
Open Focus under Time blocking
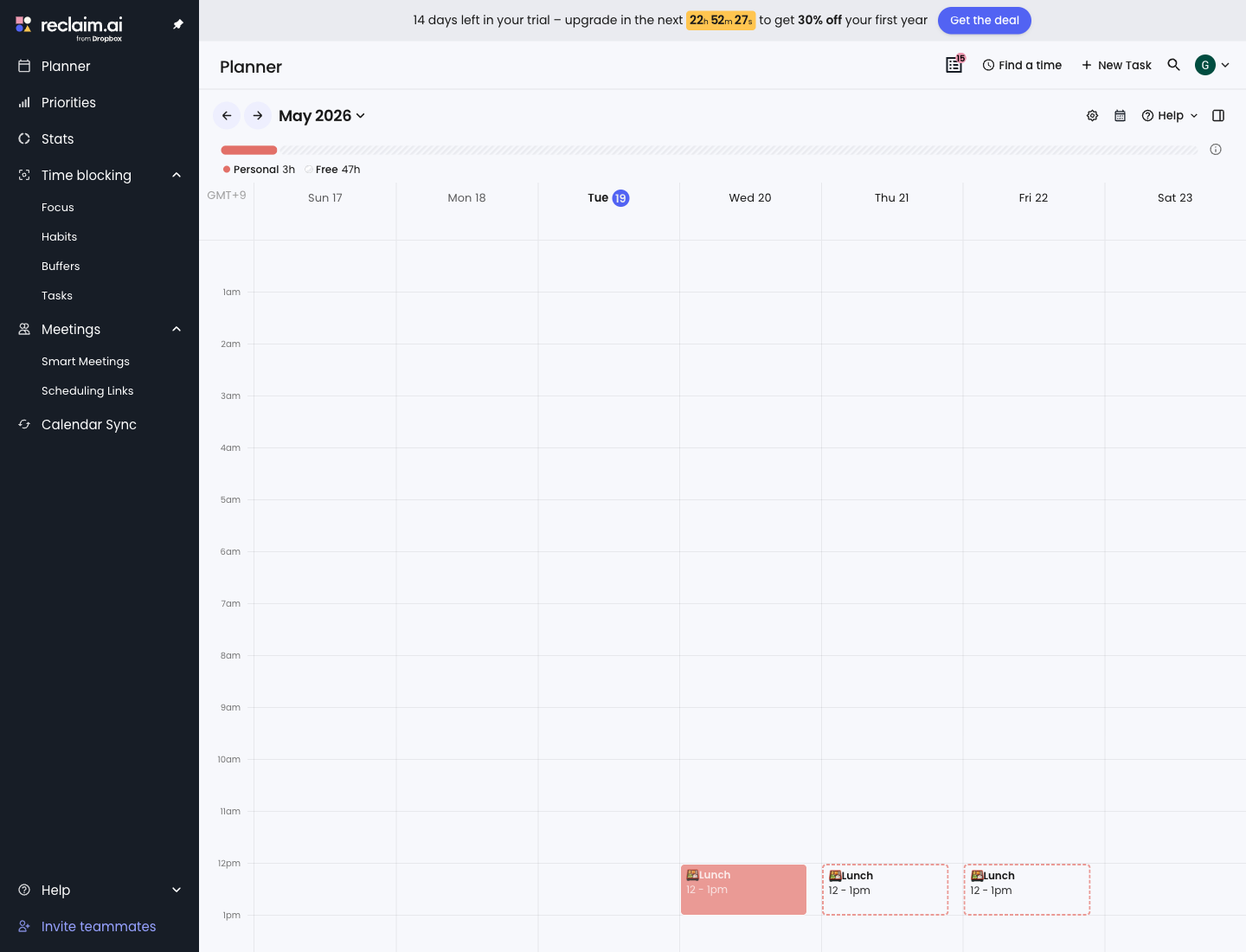coord(58,207)
